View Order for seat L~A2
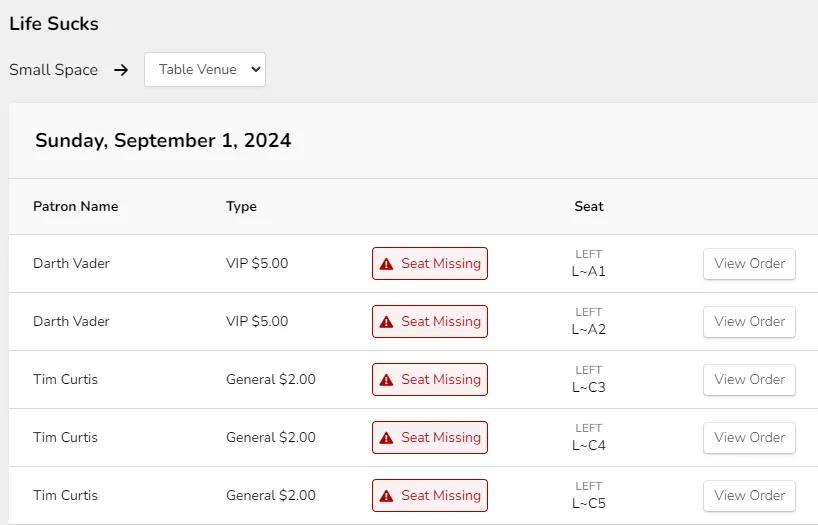818x525 pixels. (749, 321)
